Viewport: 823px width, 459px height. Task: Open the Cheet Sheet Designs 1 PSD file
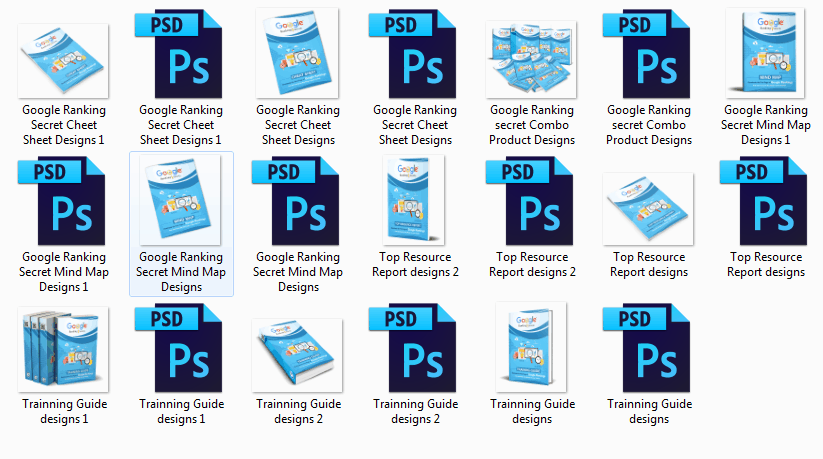[x=181, y=55]
